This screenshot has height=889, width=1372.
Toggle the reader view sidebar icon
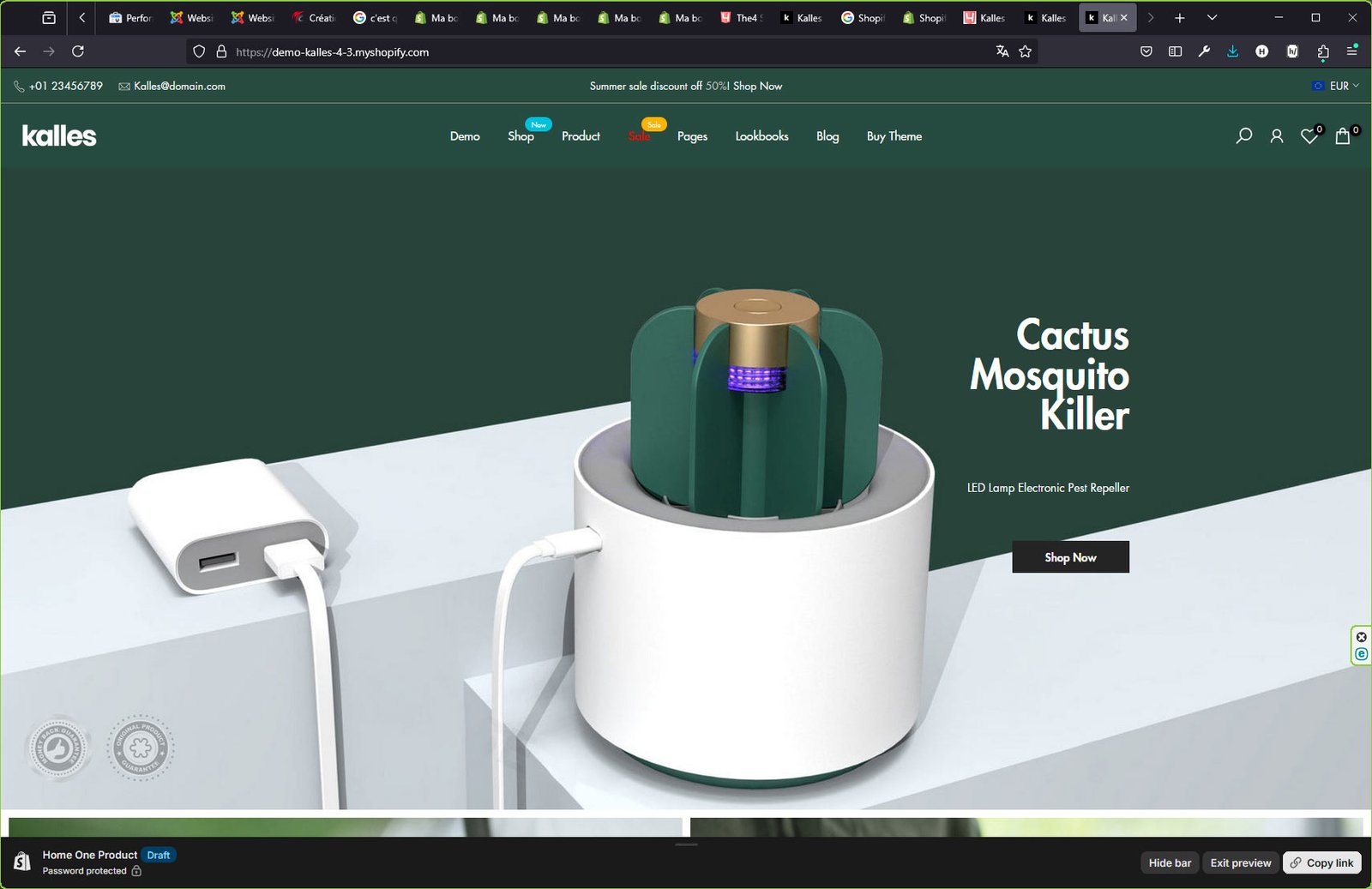pos(1175,51)
